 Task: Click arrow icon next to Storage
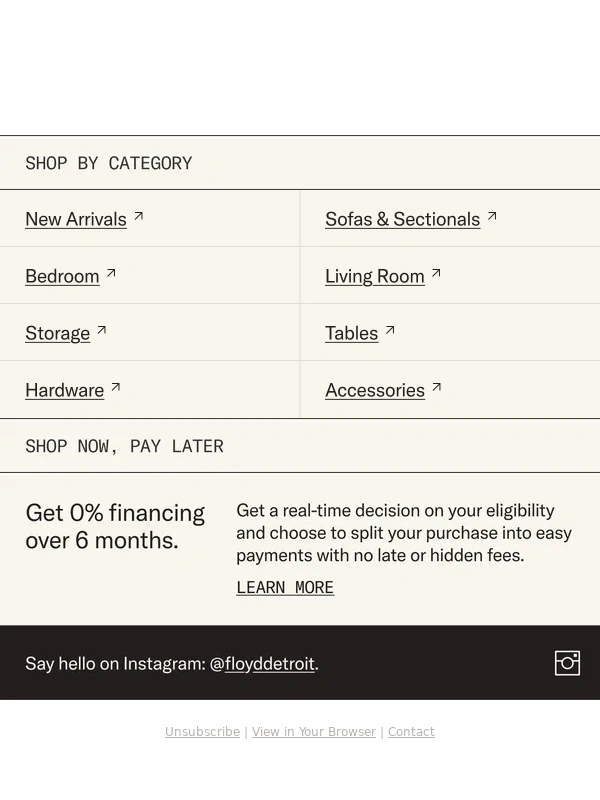[102, 330]
